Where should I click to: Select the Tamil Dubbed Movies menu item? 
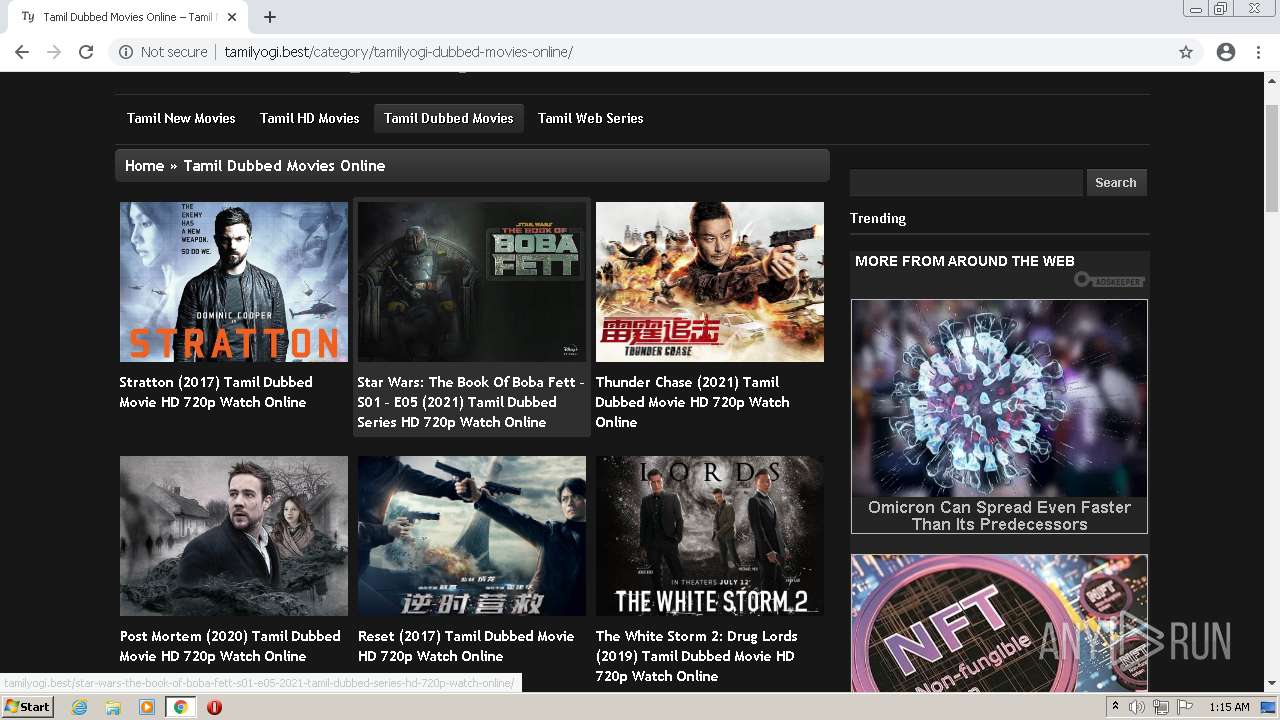[449, 118]
